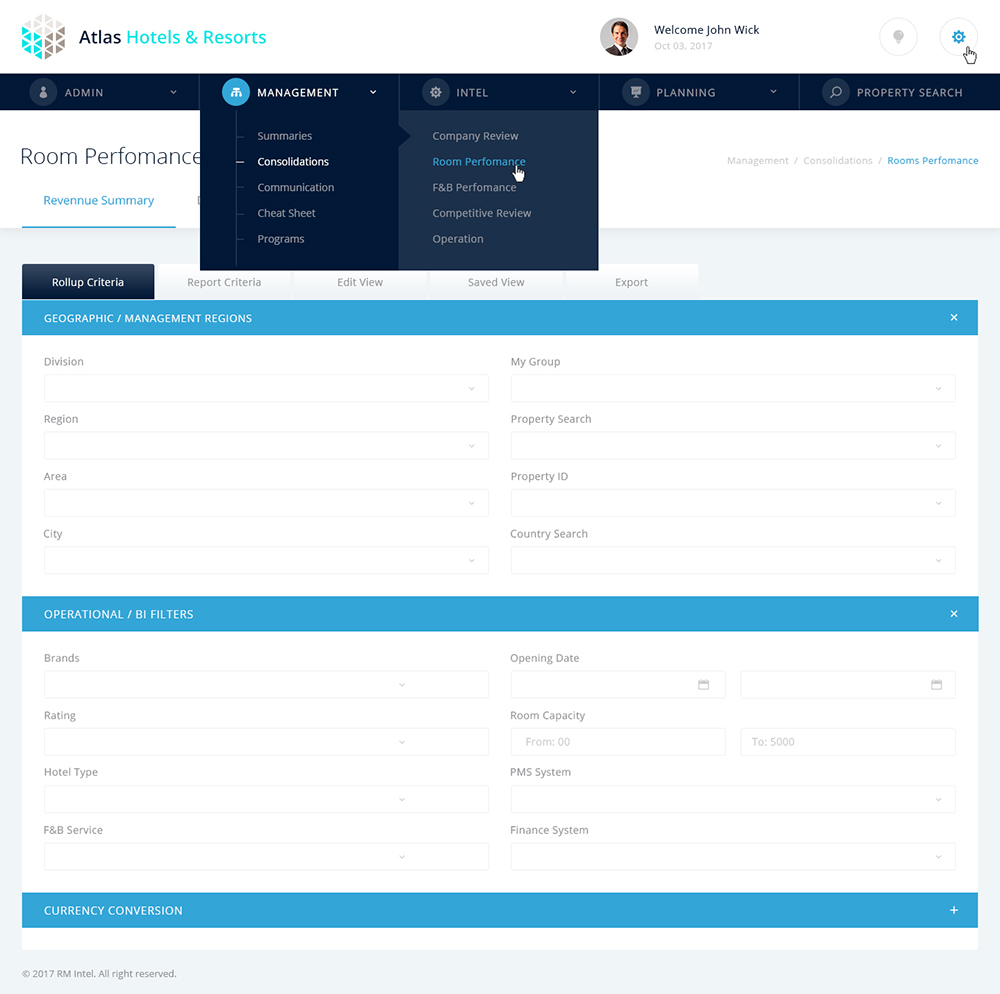1000x994 pixels.
Task: Open the lightbulb ideas icon
Action: click(x=898, y=36)
